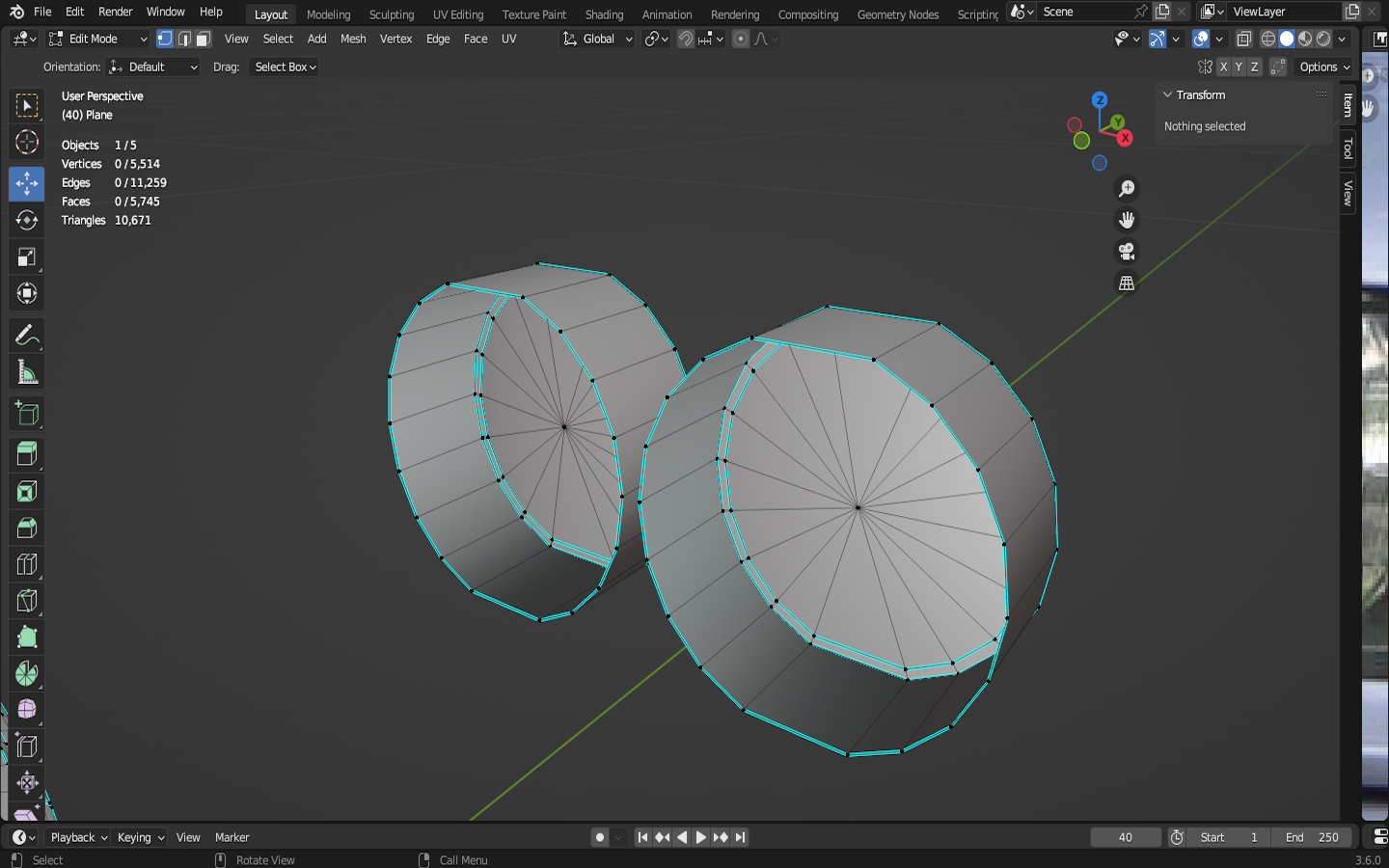Viewport: 1389px width, 868px height.
Task: Toggle X axis mirror
Action: (x=1223, y=67)
